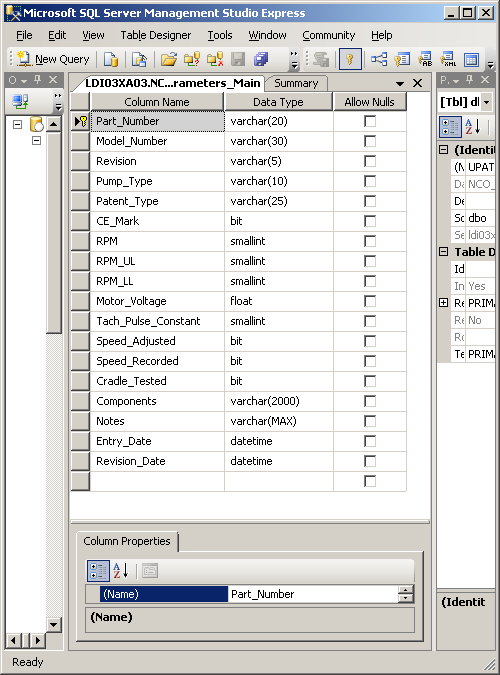
Task: Open Manage Check Constraints icon
Action: pyautogui.click(x=472, y=59)
